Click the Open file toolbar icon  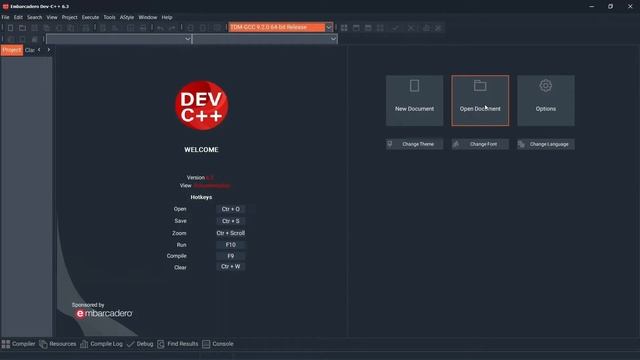[22, 28]
